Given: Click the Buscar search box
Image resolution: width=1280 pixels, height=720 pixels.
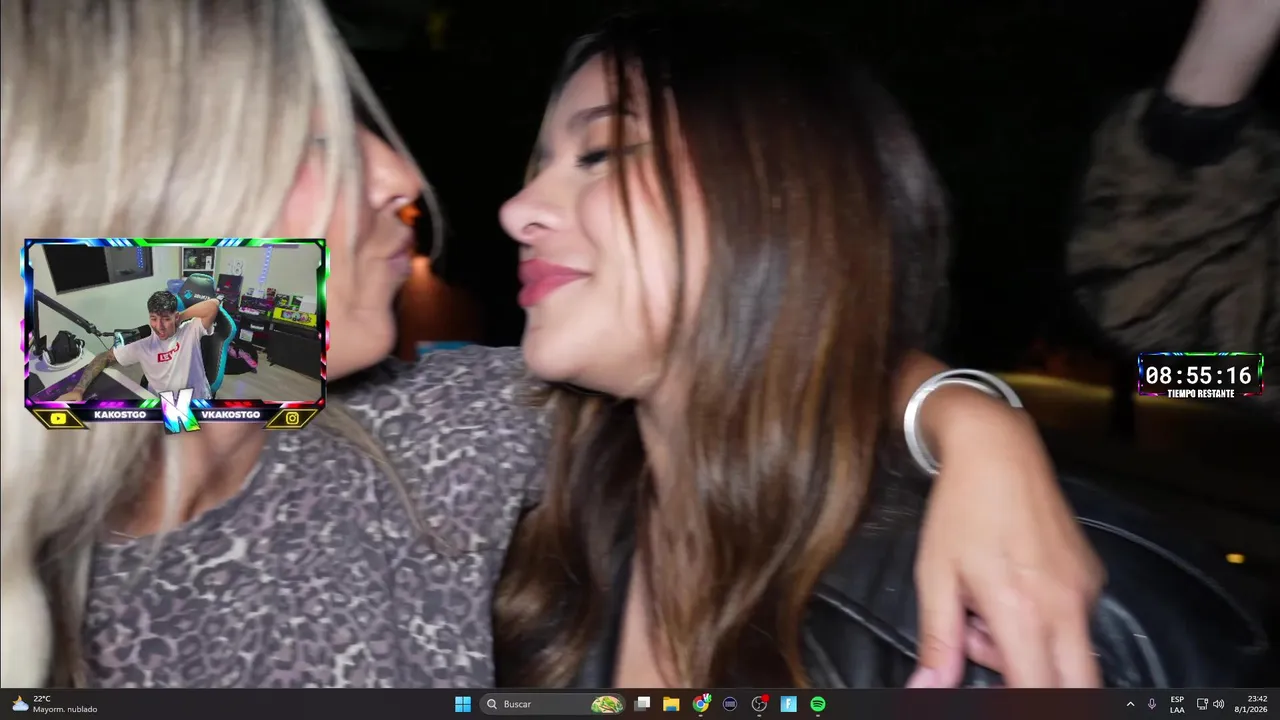Looking at the screenshot, I should tap(552, 704).
